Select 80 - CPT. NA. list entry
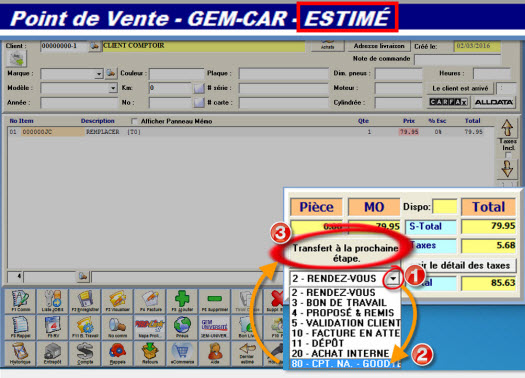This screenshot has height=378, width=525. coord(345,363)
